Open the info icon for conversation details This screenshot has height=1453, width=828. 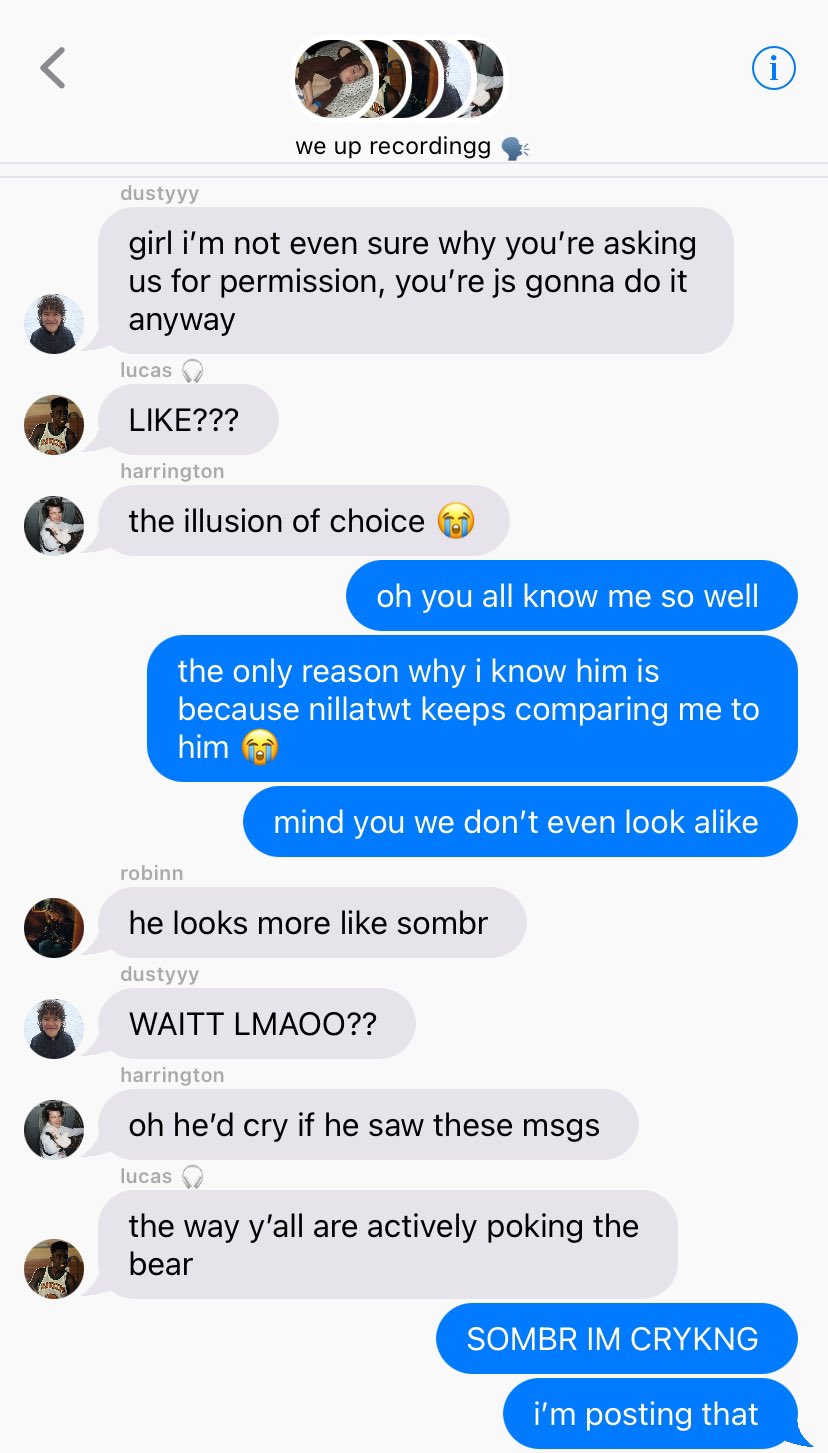[773, 68]
